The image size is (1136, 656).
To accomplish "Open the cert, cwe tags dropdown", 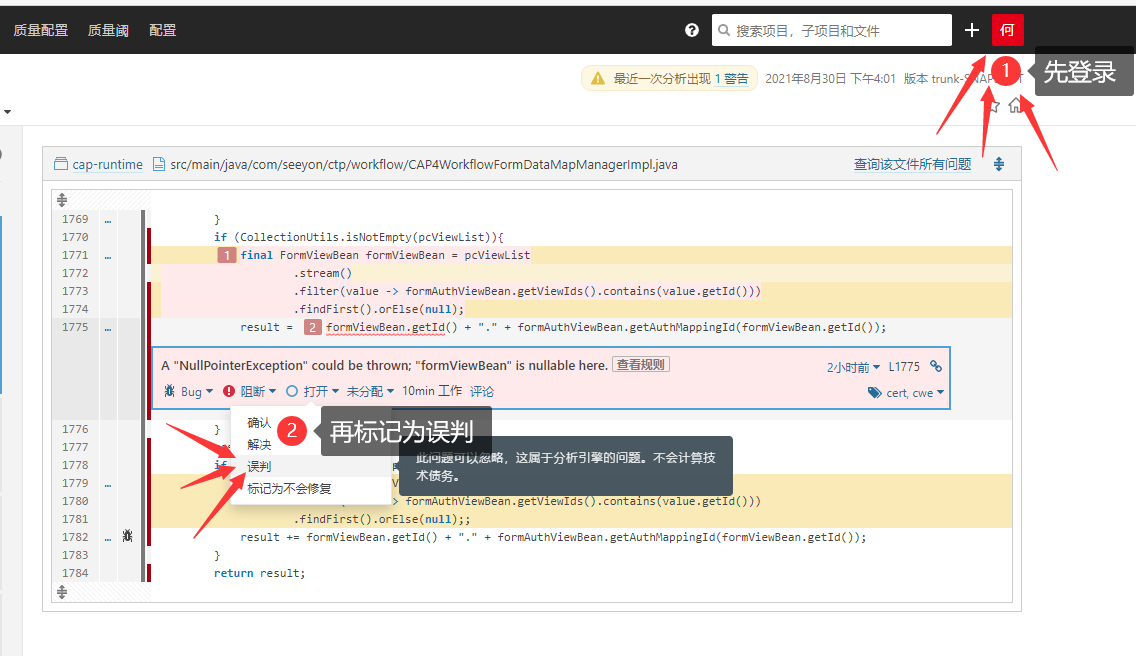I will pyautogui.click(x=907, y=393).
